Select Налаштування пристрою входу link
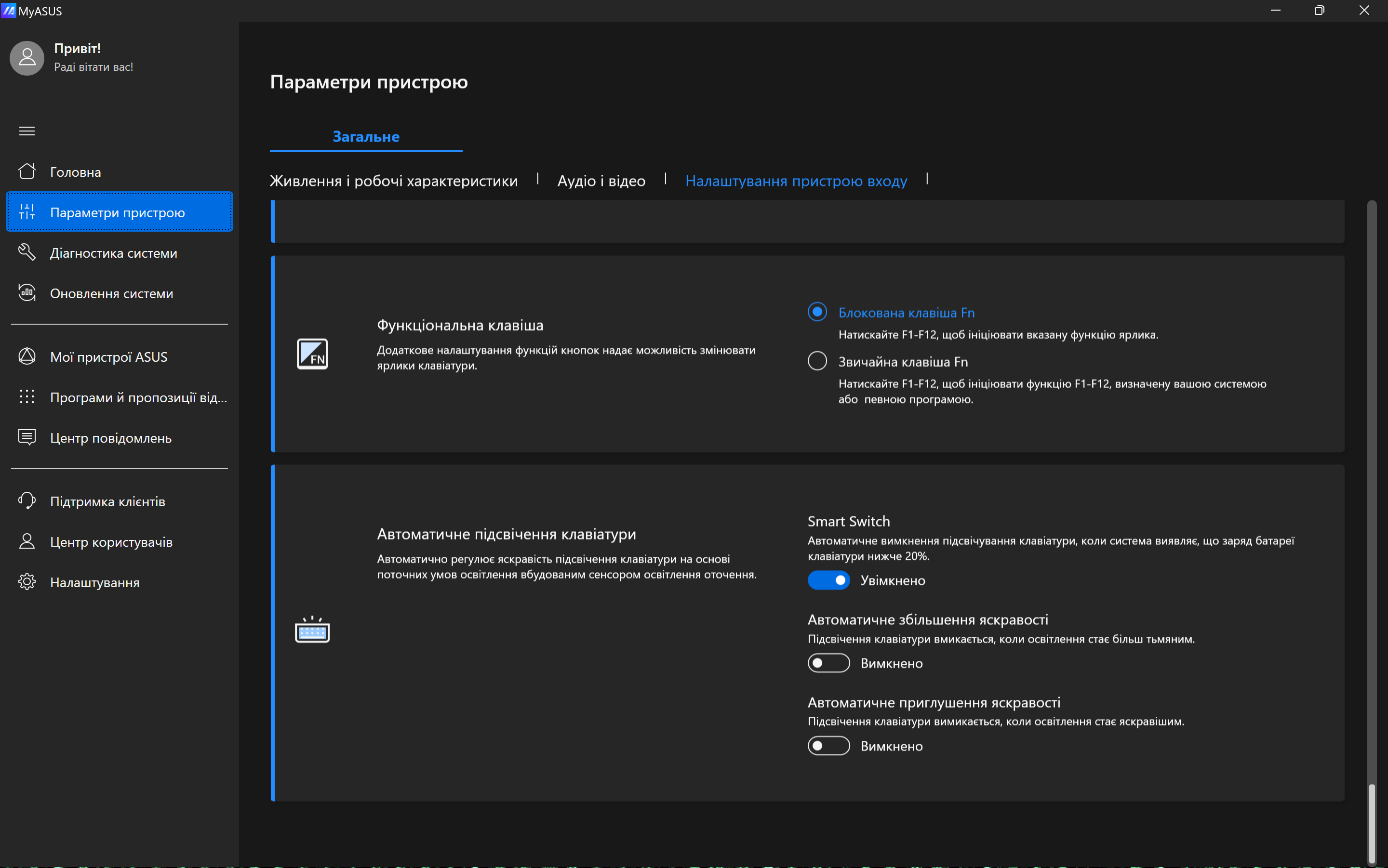Screen dimensions: 1388x868 tap(796, 181)
